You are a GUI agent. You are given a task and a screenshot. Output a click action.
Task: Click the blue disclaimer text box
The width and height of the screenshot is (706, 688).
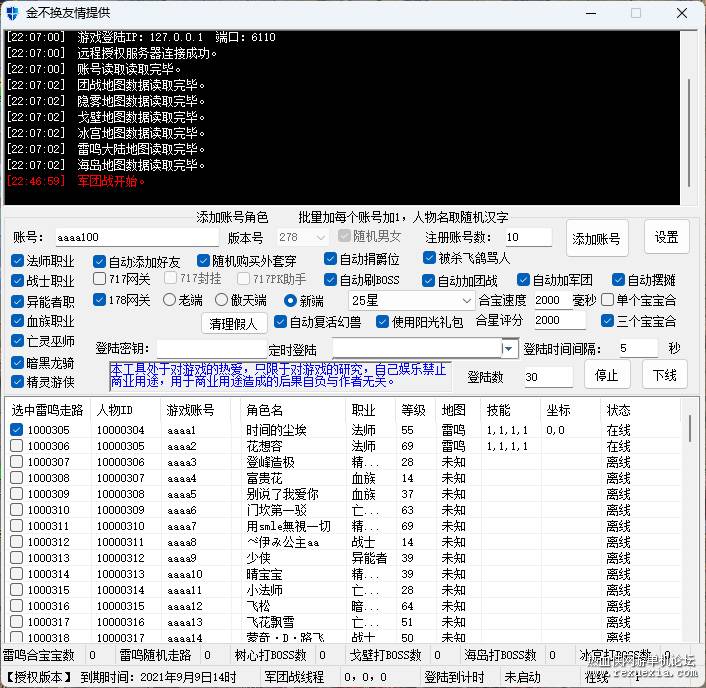click(280, 376)
